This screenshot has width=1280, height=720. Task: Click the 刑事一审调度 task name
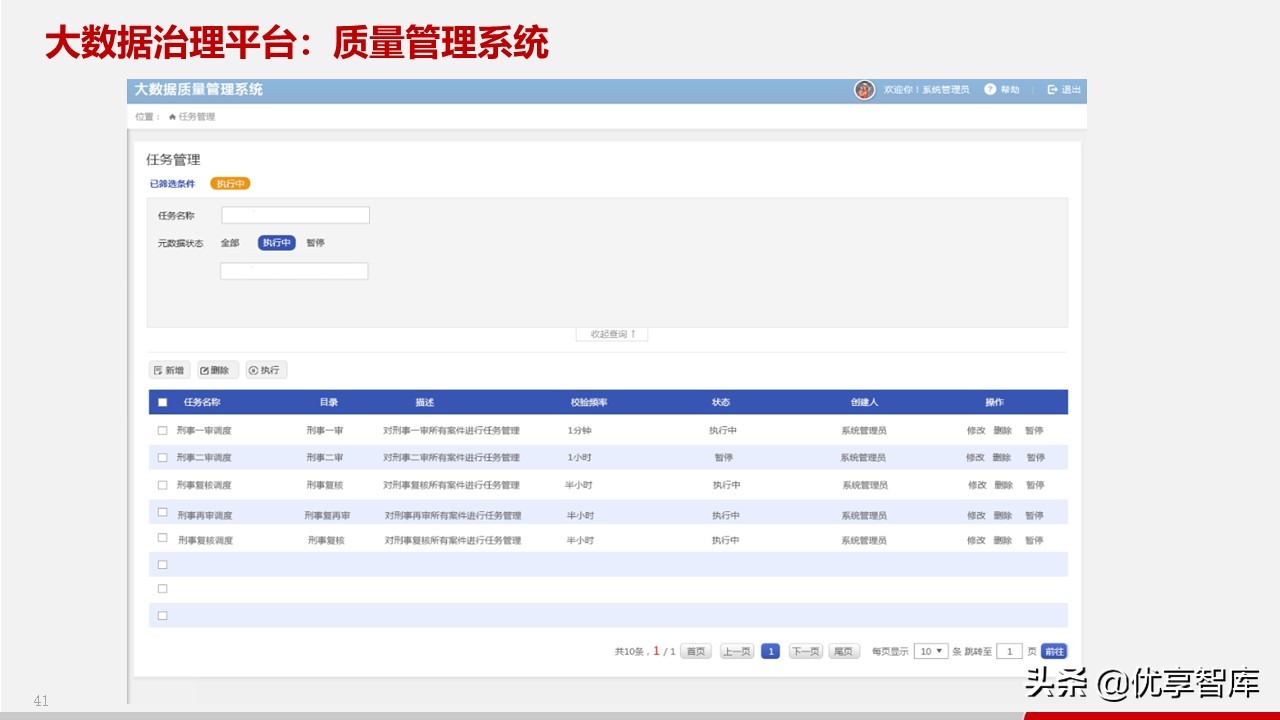click(x=204, y=431)
